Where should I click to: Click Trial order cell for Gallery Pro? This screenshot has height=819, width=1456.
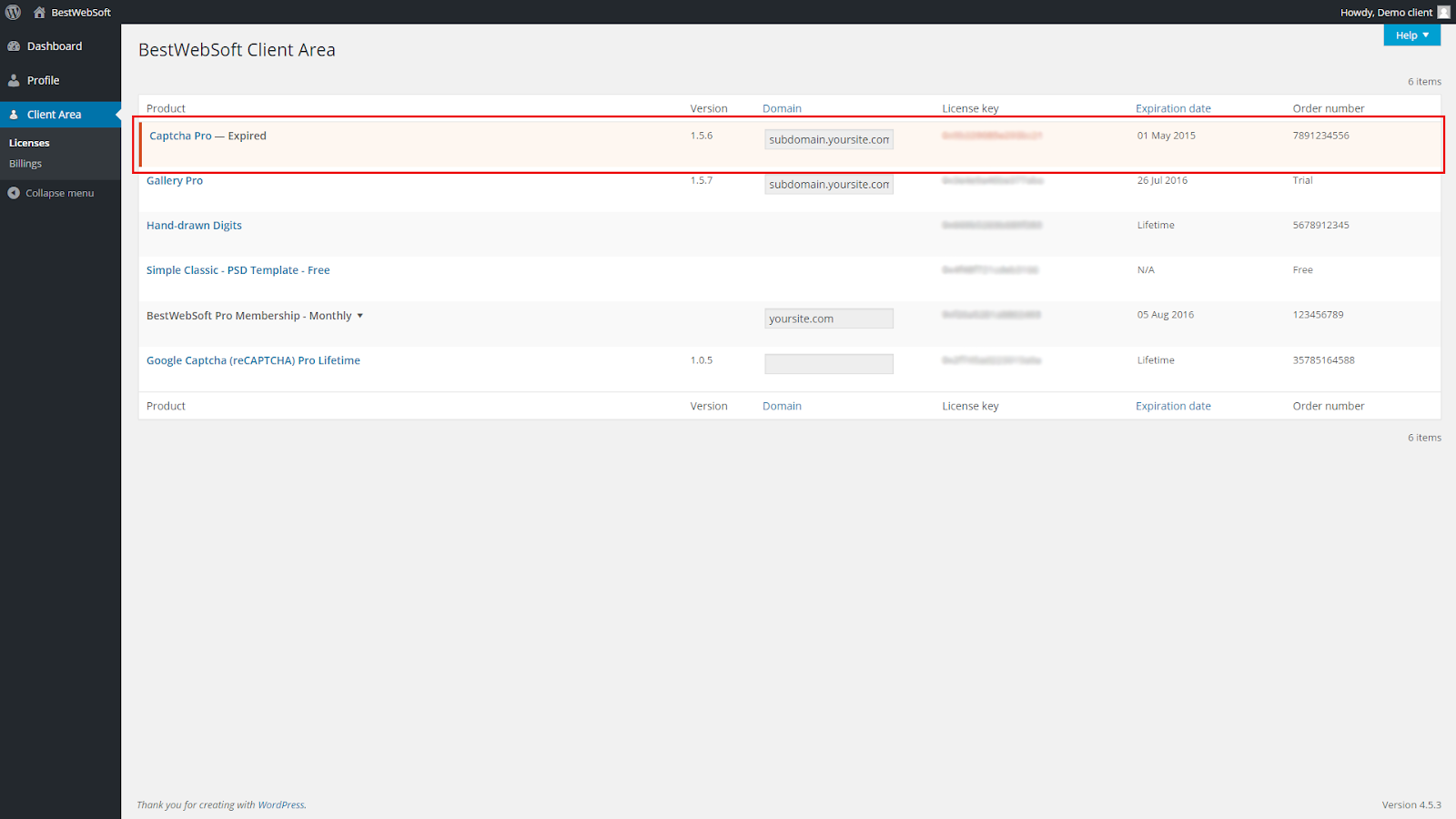tap(1302, 180)
